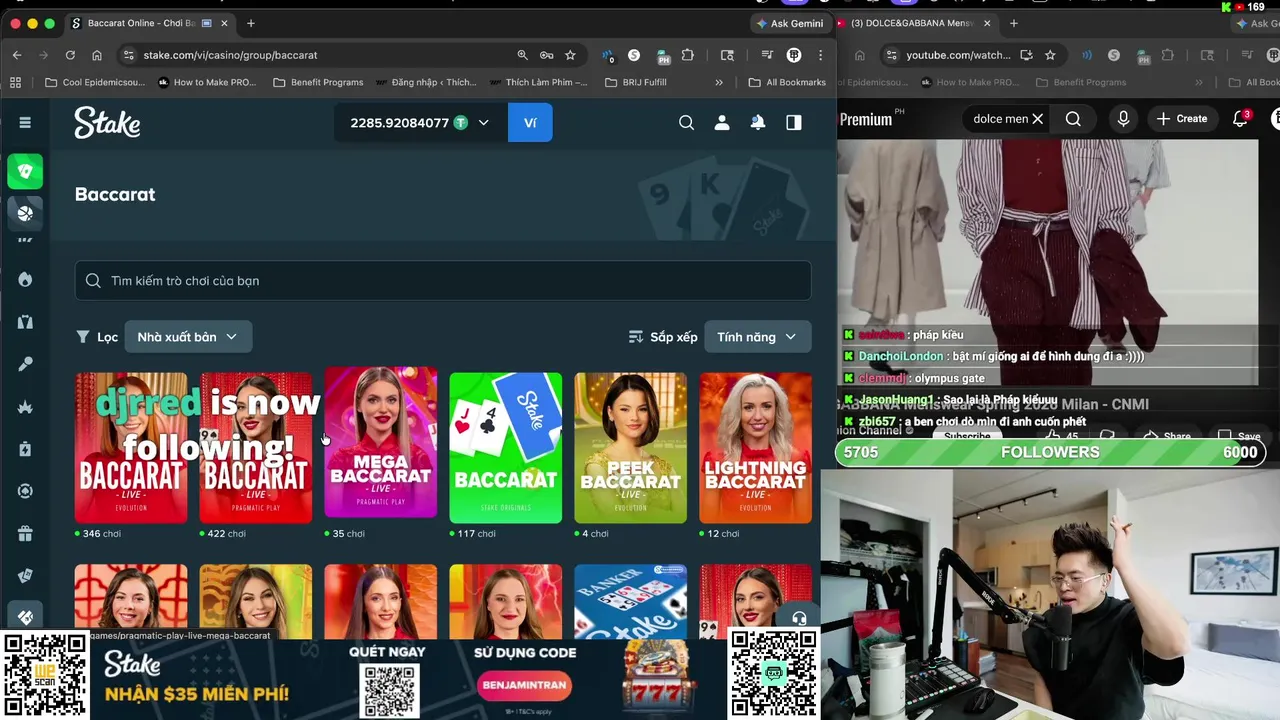This screenshot has height=720, width=1280.
Task: Open BRIJ Fulfill bookmark folder
Action: tap(636, 82)
